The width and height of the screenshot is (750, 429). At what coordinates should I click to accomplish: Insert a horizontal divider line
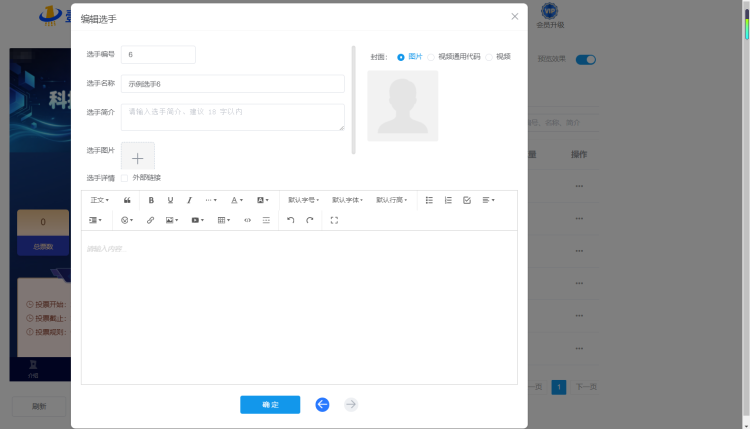(266, 220)
